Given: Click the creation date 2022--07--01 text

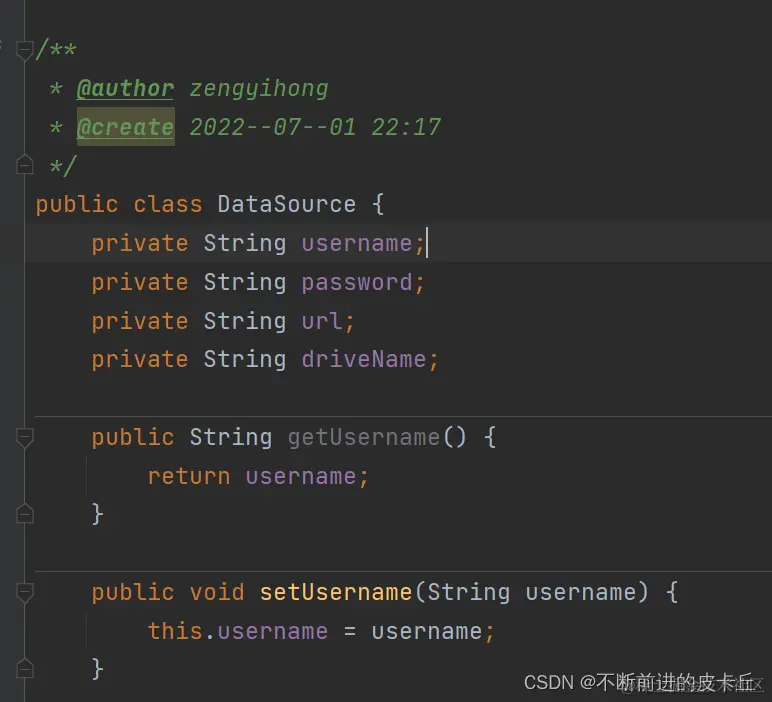Looking at the screenshot, I should click(272, 127).
